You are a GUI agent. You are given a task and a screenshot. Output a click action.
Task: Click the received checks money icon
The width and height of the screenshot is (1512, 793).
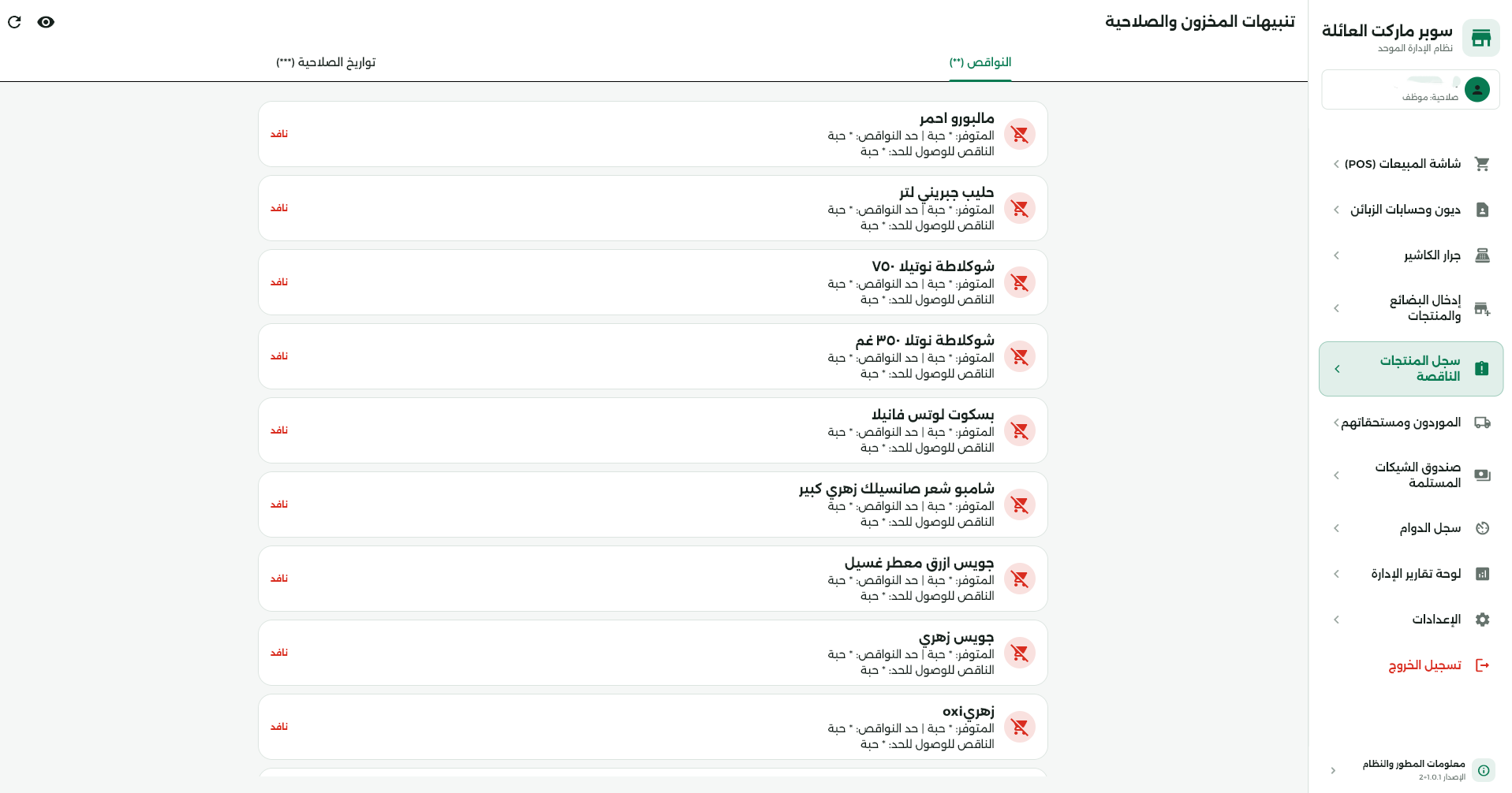click(x=1482, y=475)
